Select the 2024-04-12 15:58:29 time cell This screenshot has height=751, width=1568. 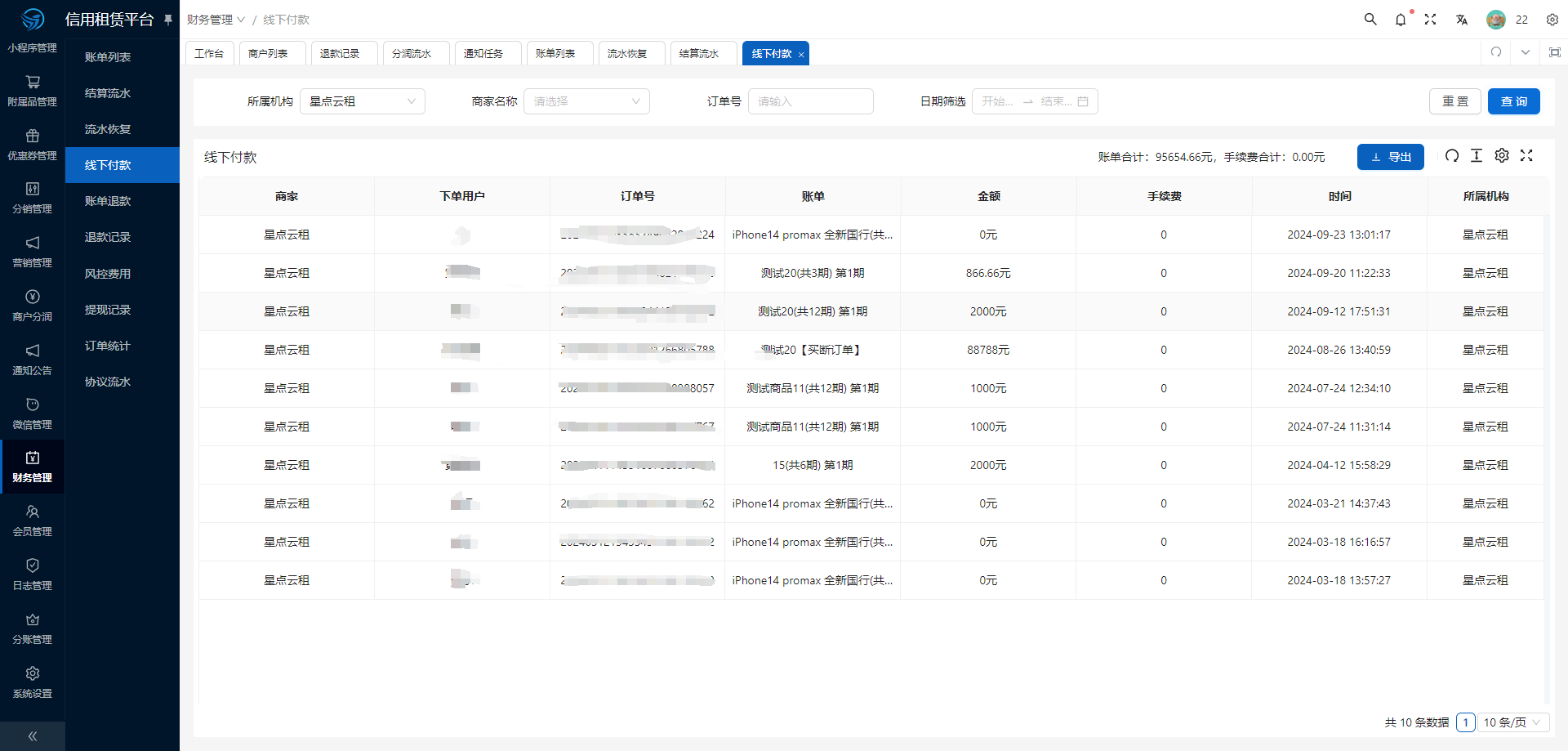click(x=1339, y=465)
